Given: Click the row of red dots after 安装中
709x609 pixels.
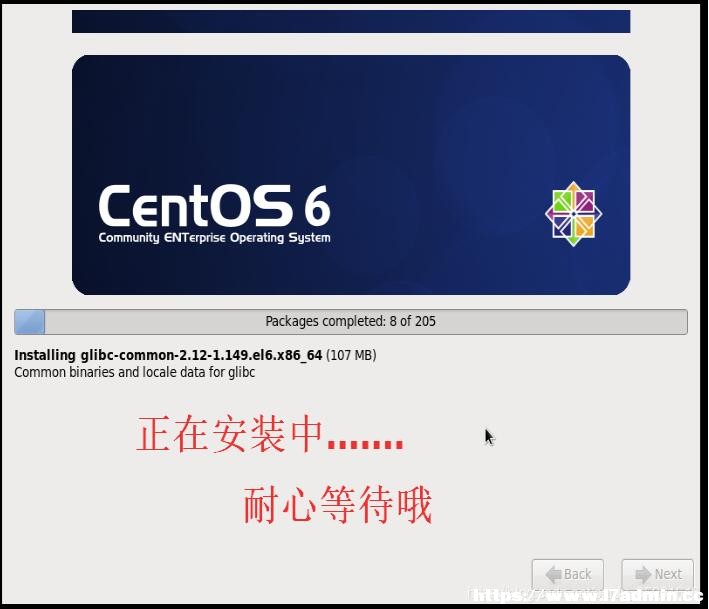Looking at the screenshot, I should click(x=365, y=444).
